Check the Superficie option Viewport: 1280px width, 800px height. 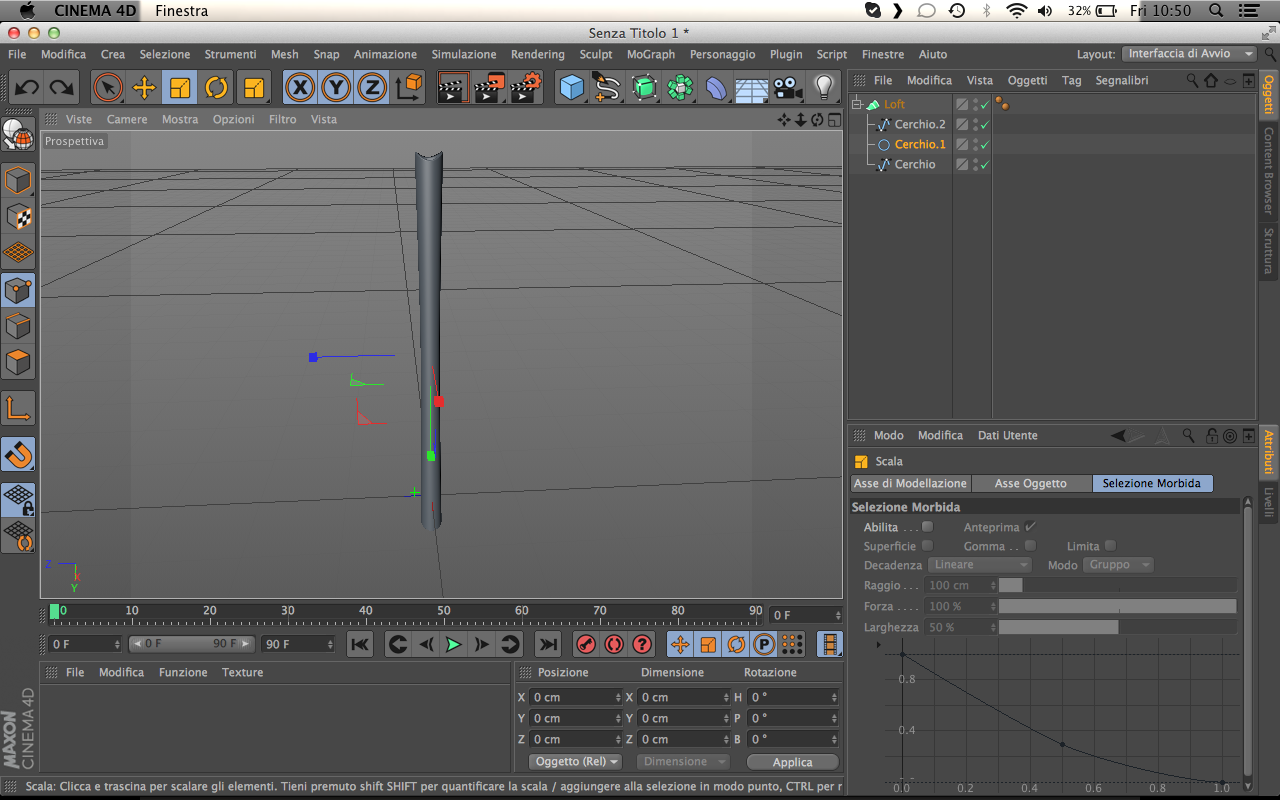point(927,546)
